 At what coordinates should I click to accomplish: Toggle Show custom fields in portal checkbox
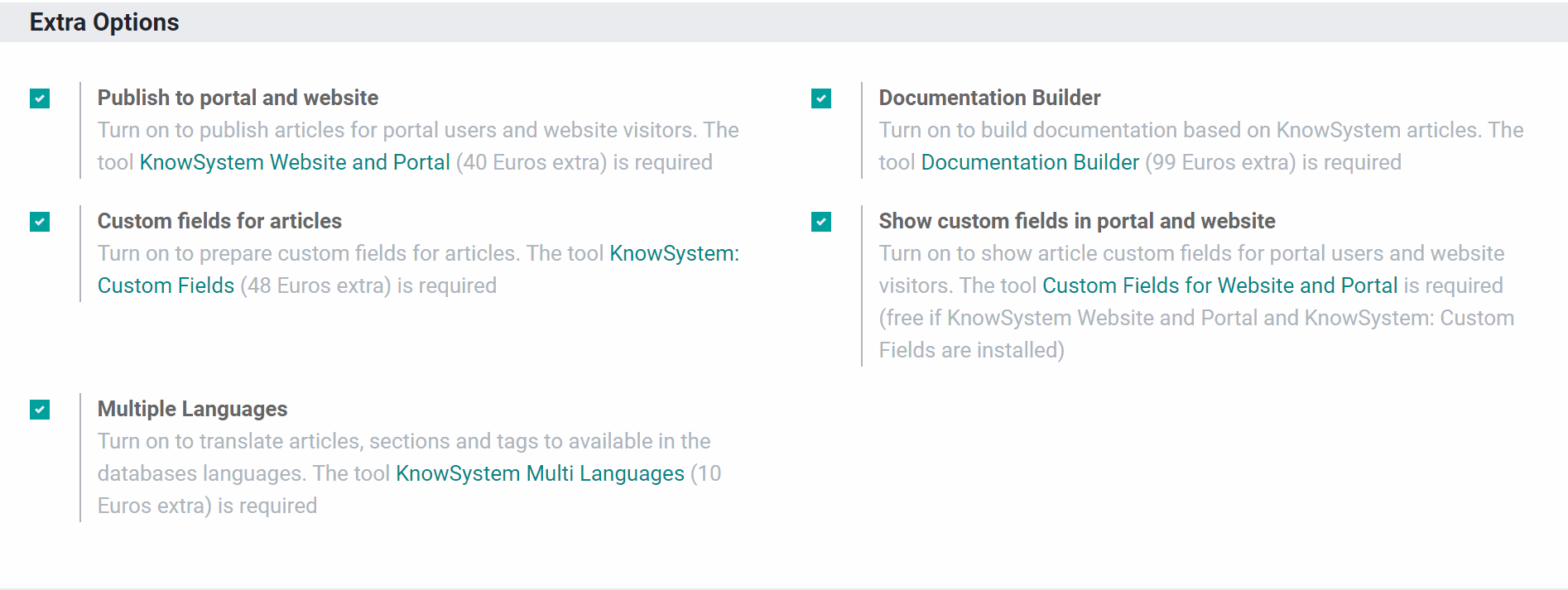pyautogui.click(x=821, y=222)
